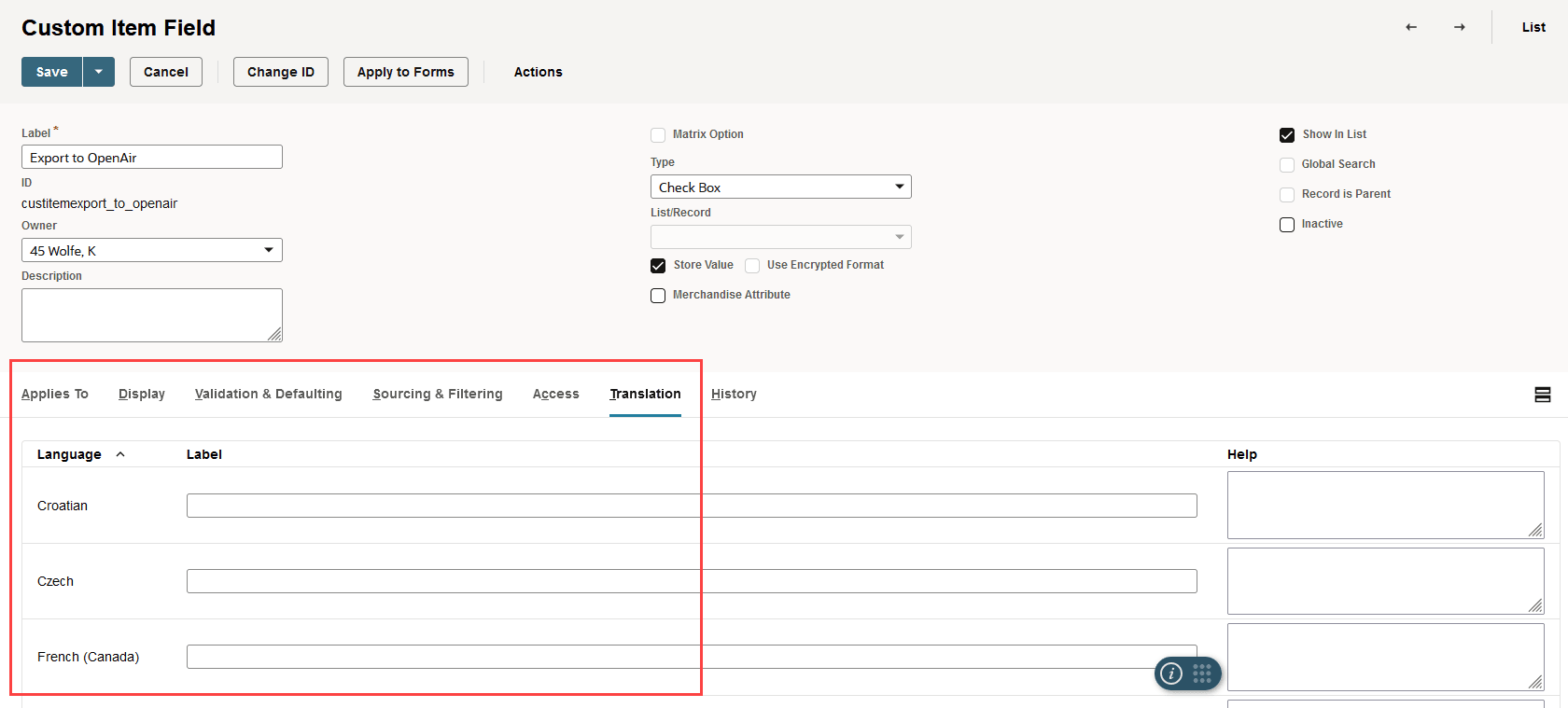Go to previous record arrow
The width and height of the screenshot is (1568, 708).
(1411, 27)
